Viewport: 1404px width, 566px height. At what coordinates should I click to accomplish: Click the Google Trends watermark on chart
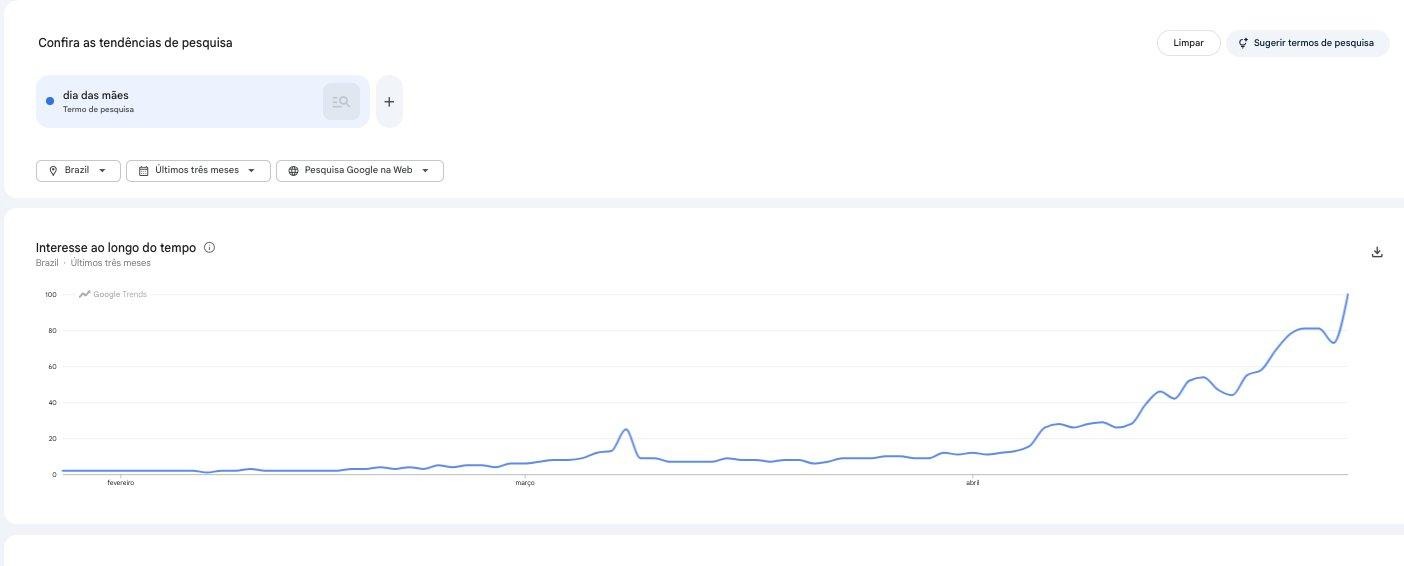pos(113,294)
